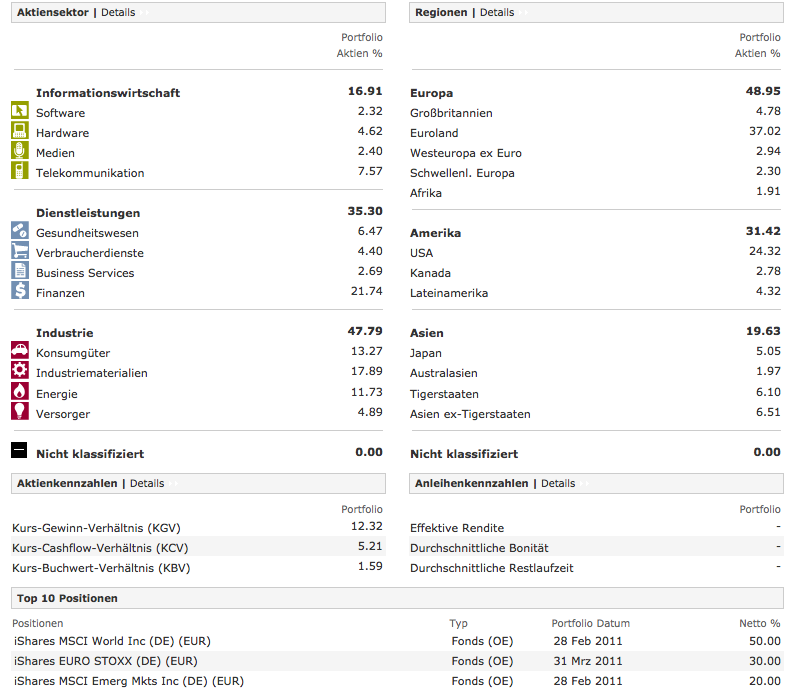The image size is (794, 698).
Task: Click the Business Services document icon
Action: 19,271
